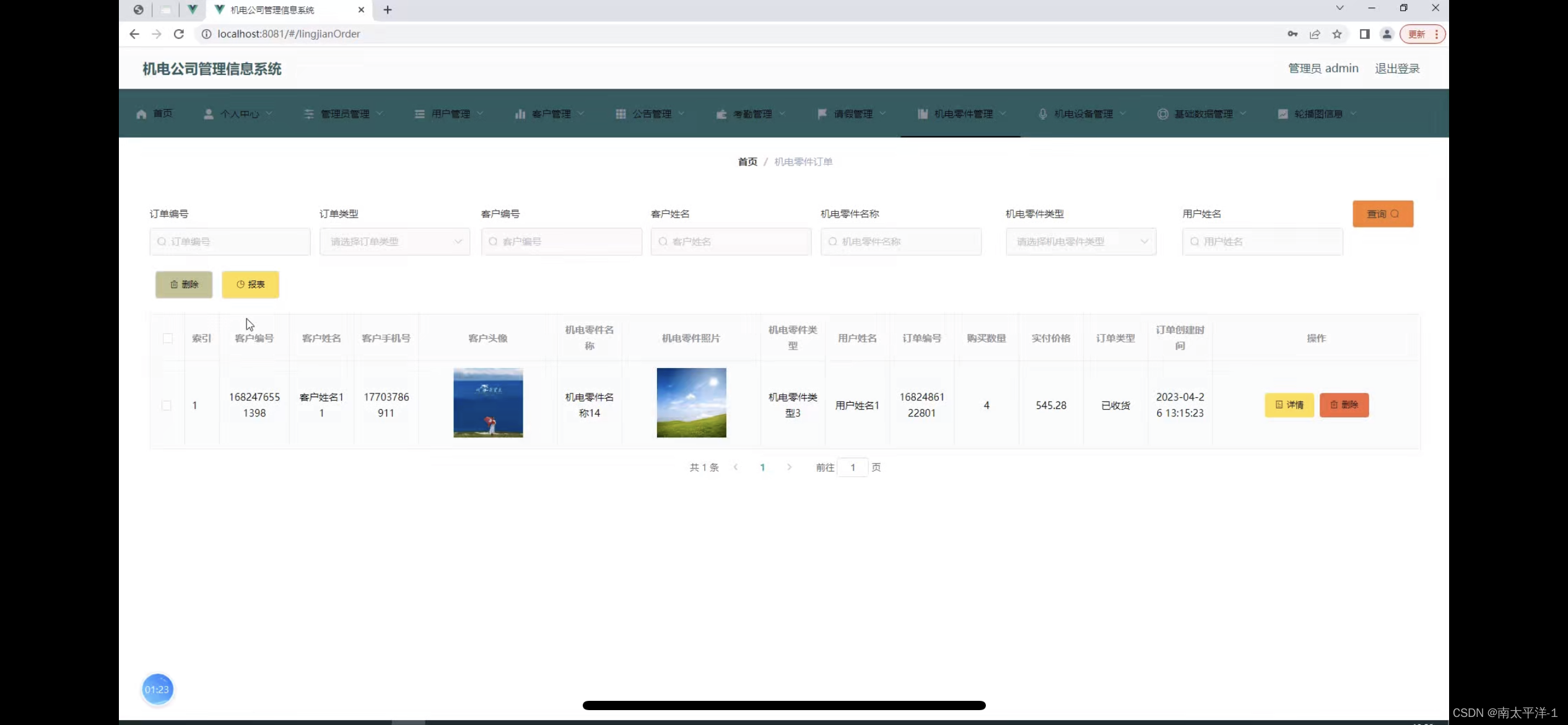Screen dimensions: 1568x725
Task: Click the 客户头像 thumbnail image
Action: pos(488,403)
